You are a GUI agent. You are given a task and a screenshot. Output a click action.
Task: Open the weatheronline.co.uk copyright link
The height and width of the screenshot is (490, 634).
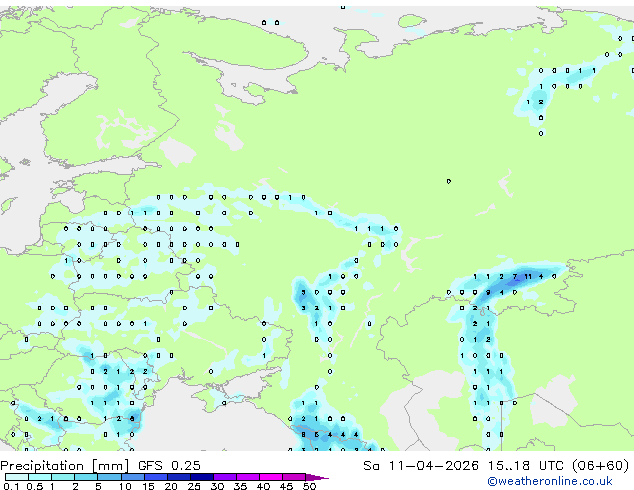(x=550, y=481)
